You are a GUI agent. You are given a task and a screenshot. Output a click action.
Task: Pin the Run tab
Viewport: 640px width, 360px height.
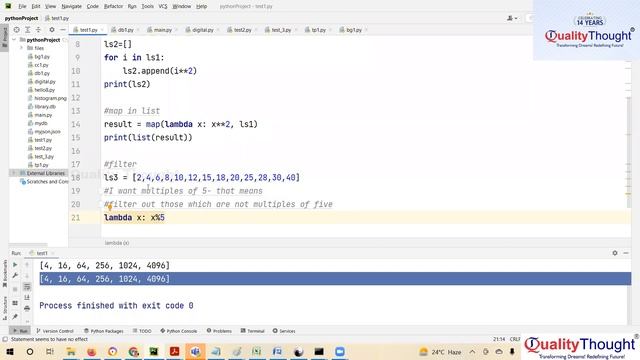[15, 317]
